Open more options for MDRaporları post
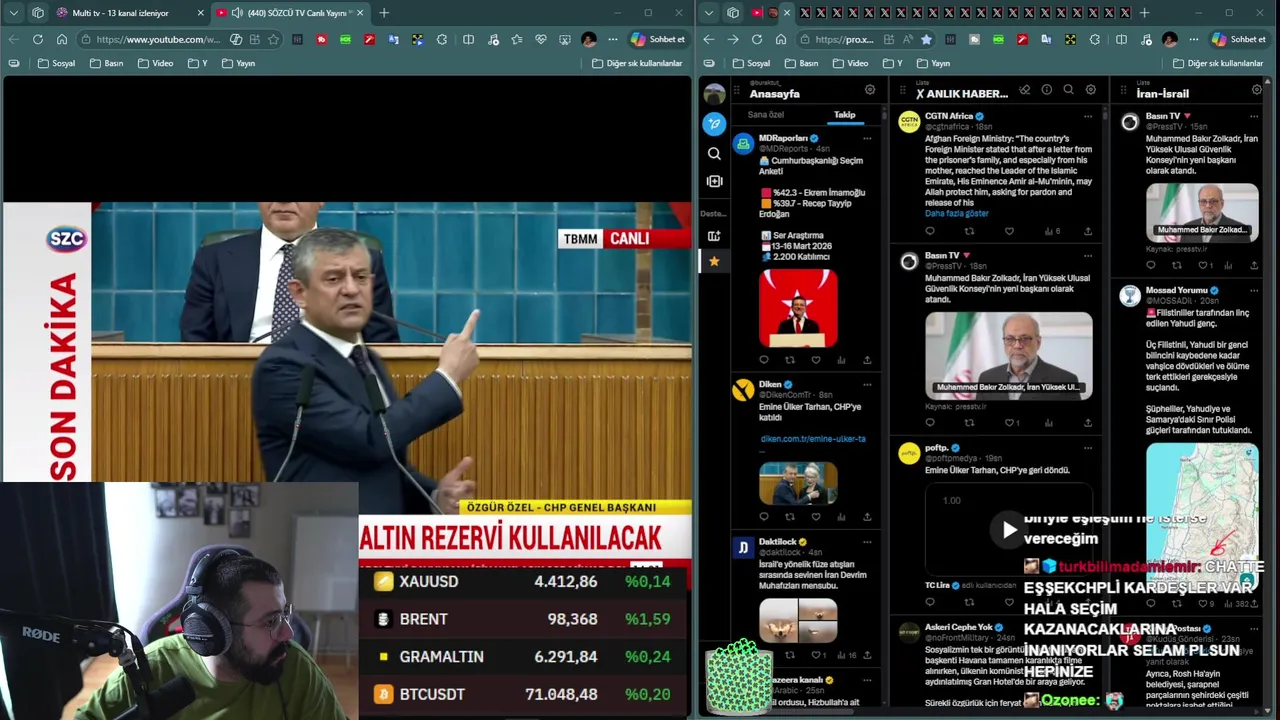Viewport: 1280px width, 720px height. coord(867,138)
